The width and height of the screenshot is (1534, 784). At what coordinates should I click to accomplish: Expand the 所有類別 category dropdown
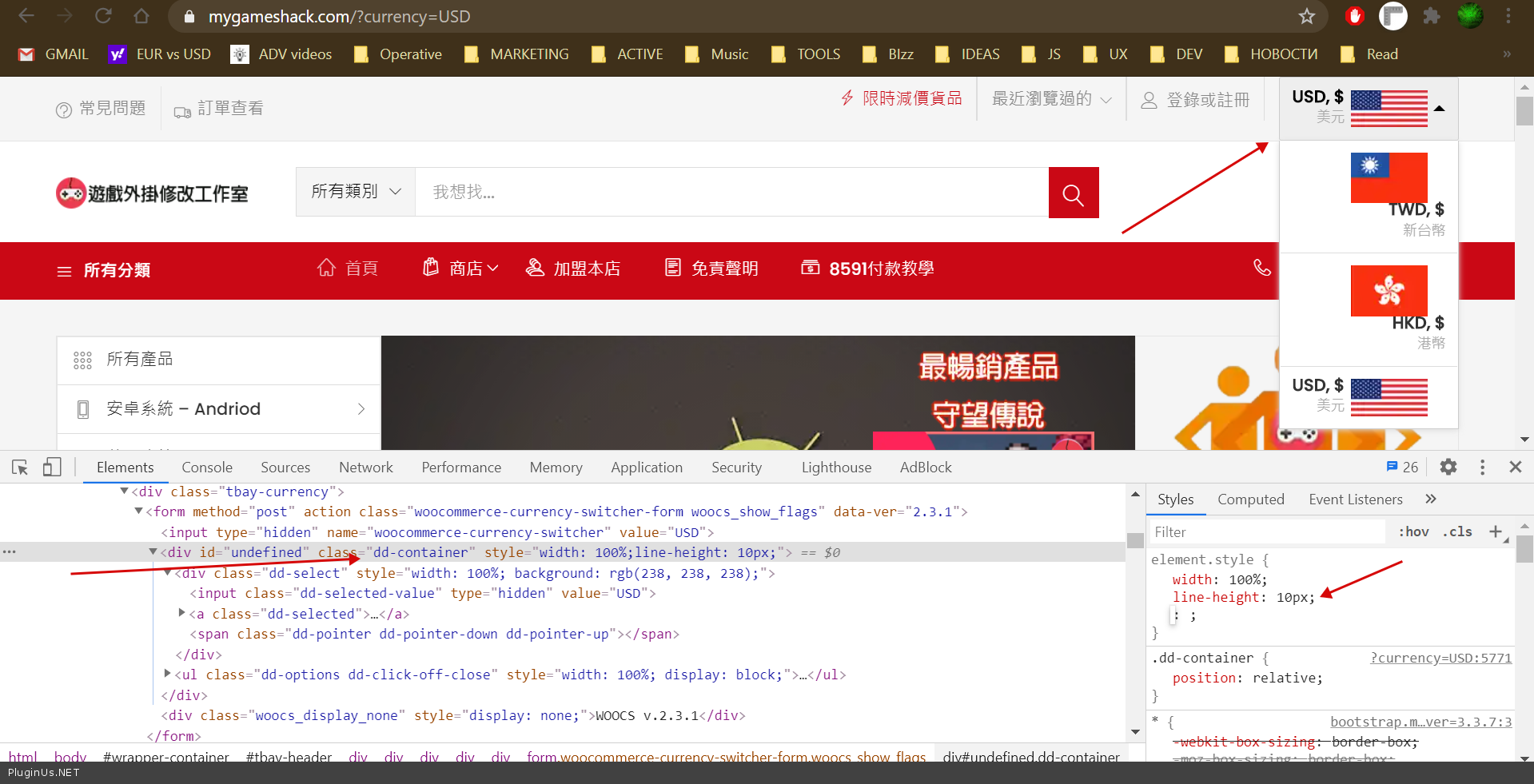coord(356,192)
